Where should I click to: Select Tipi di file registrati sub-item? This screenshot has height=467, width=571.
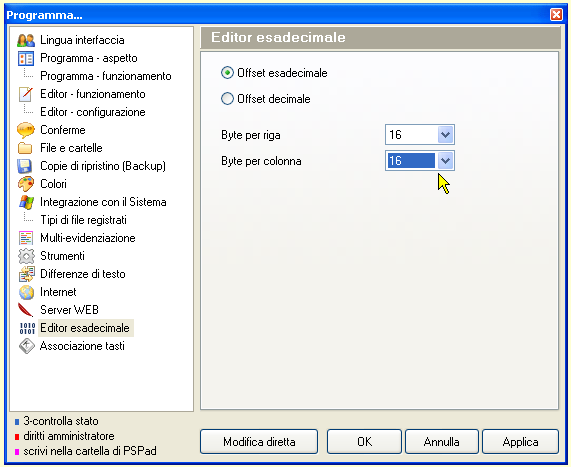pyautogui.click(x=84, y=220)
